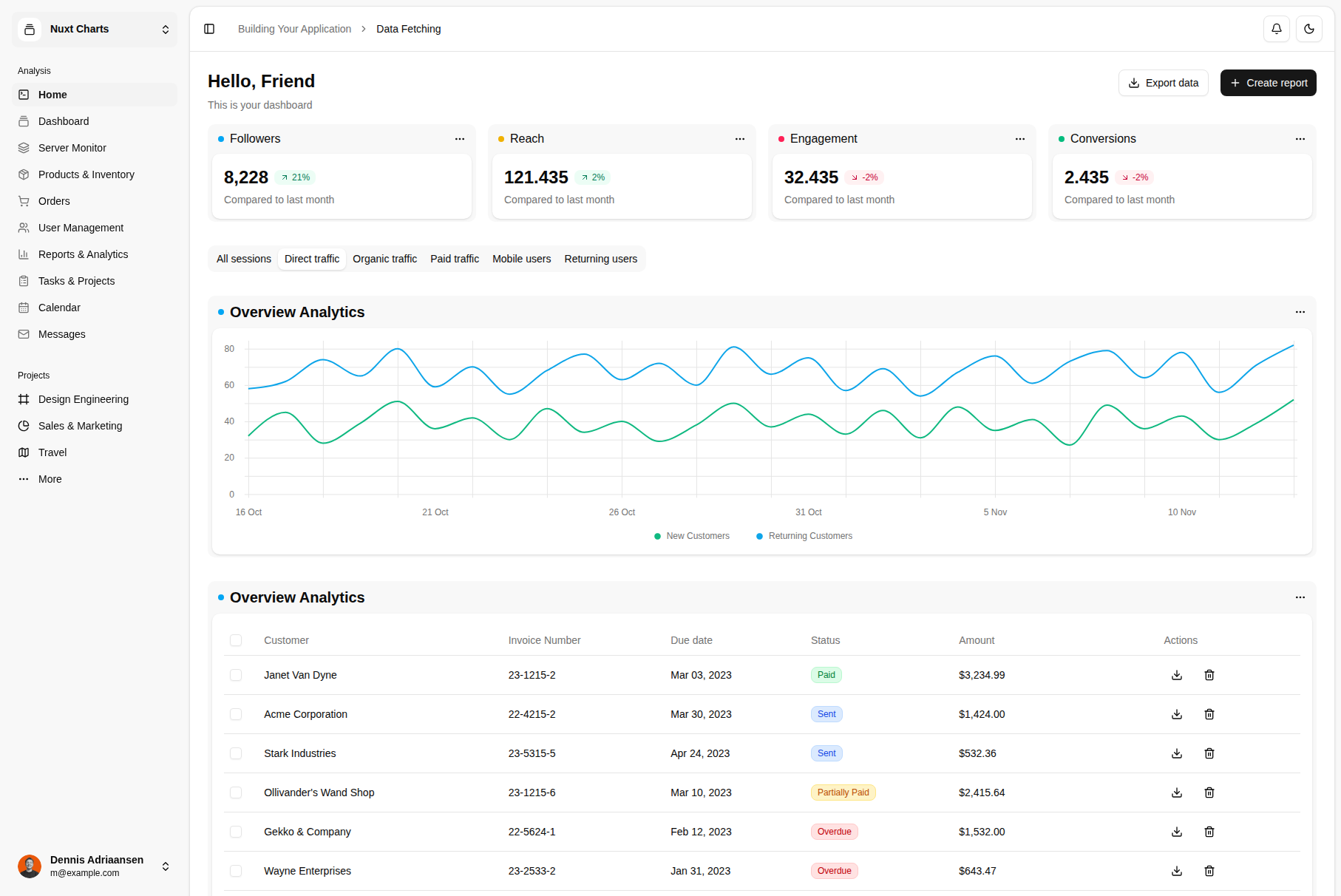This screenshot has height=896, width=1341.
Task: Open Server Monitor from the sidebar
Action: point(72,147)
